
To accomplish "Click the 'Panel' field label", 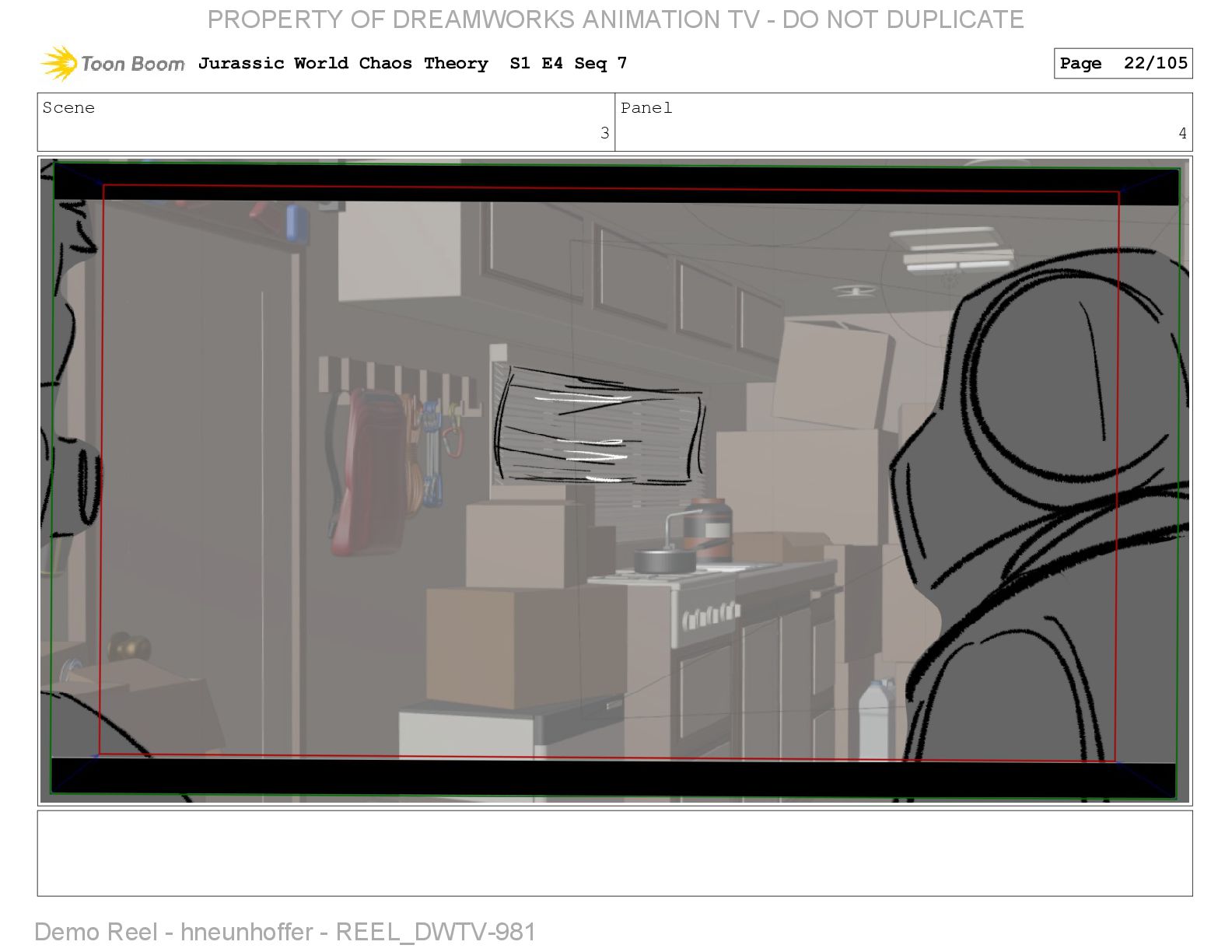I will [x=646, y=107].
